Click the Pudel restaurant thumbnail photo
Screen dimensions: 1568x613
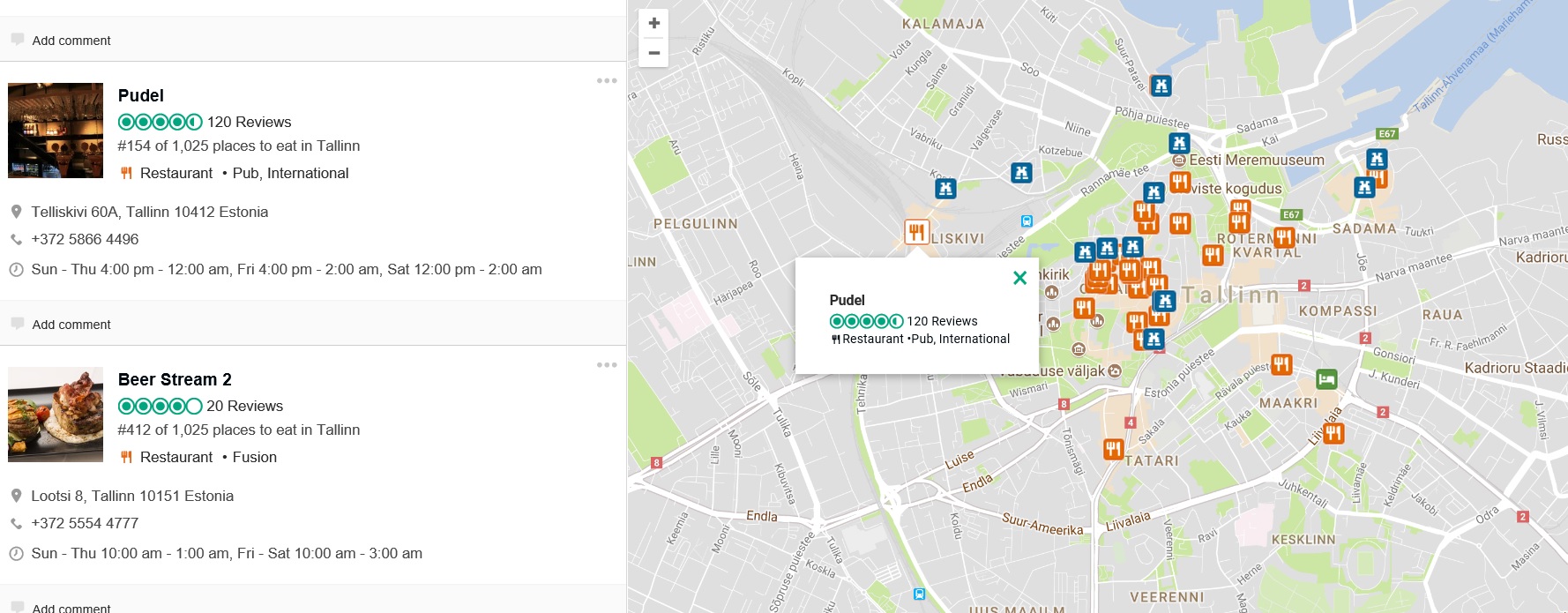tap(56, 131)
